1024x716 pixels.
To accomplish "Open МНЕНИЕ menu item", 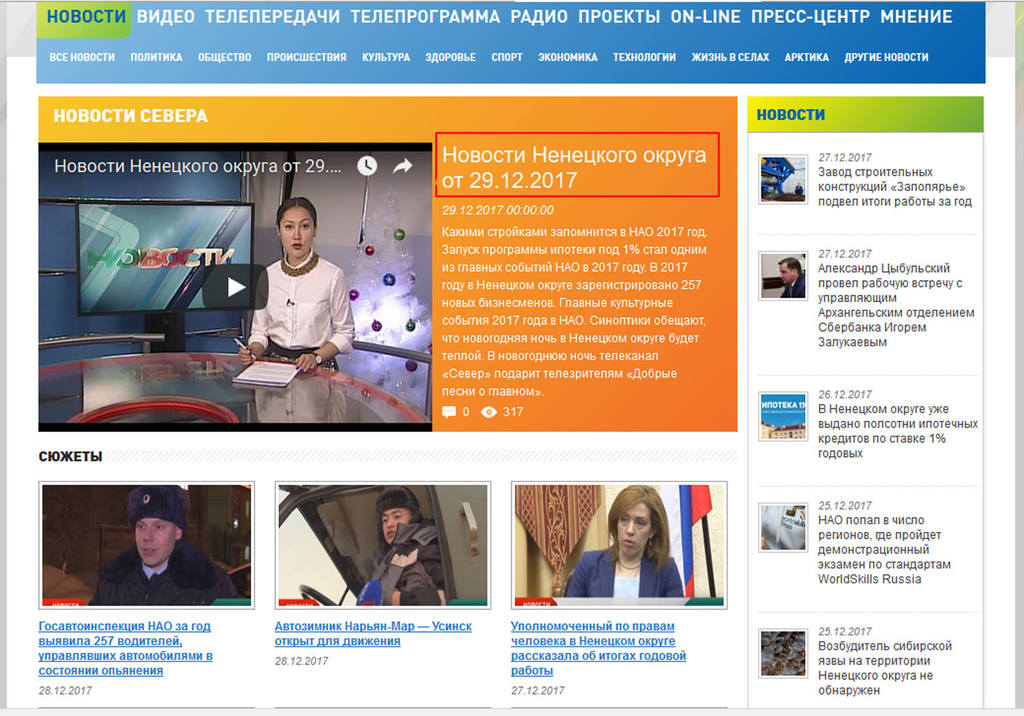I will pos(916,16).
